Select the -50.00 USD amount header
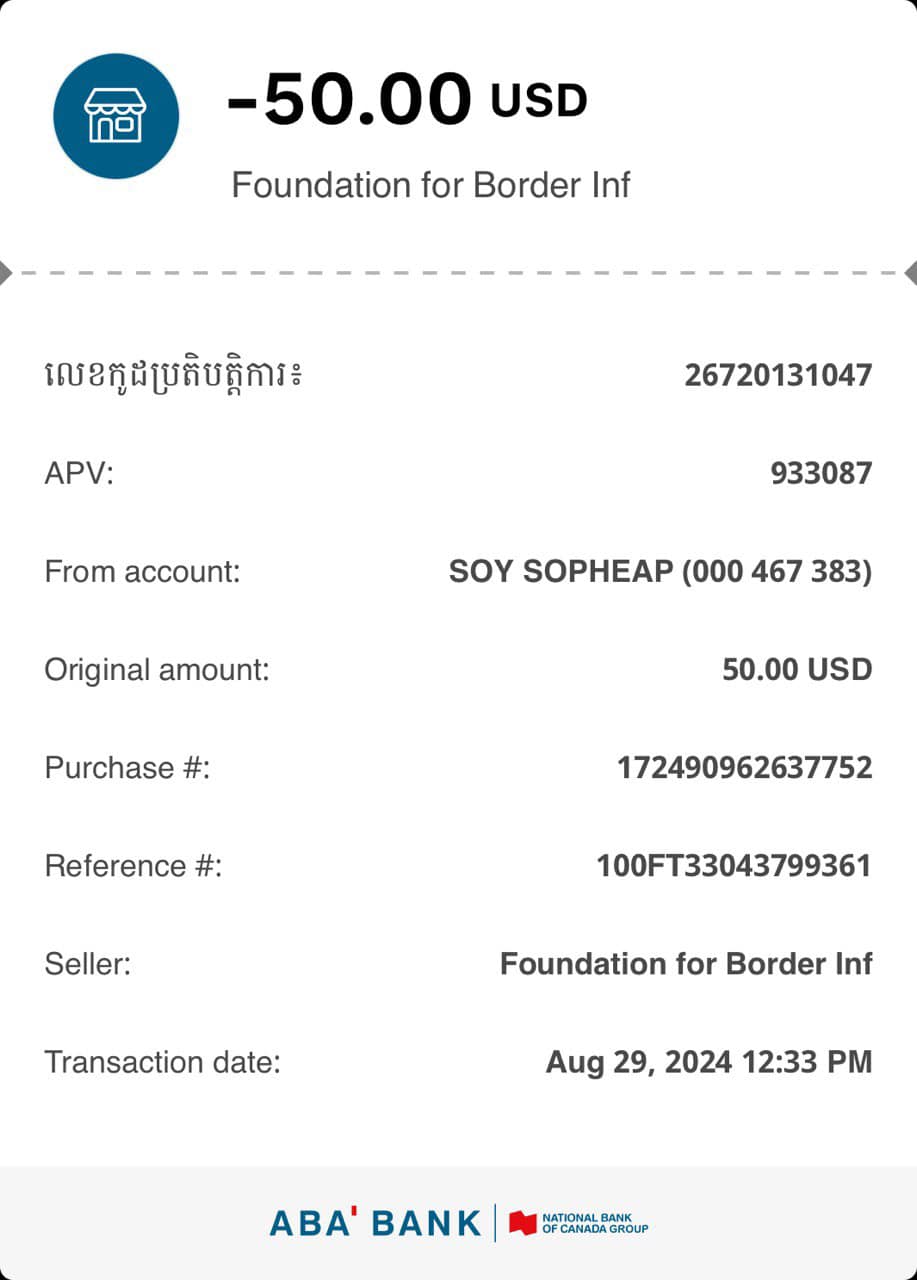Viewport: 917px width, 1280px height. pos(406,100)
